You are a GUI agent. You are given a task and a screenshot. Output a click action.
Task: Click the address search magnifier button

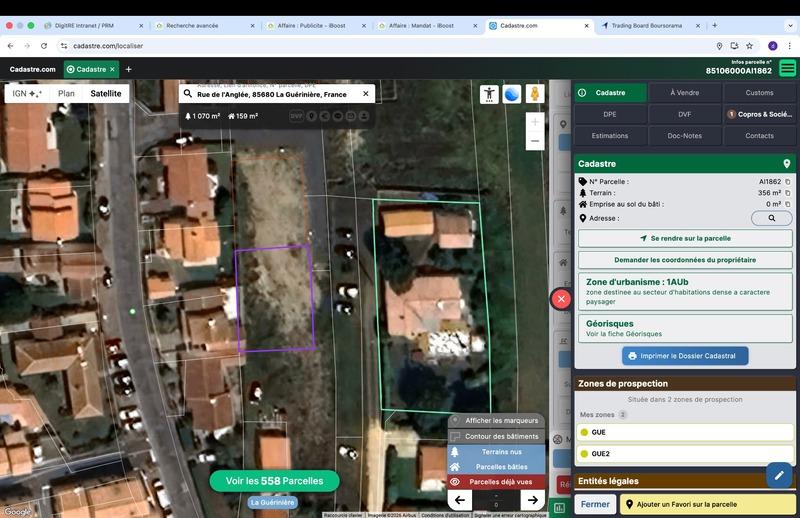[x=771, y=218]
